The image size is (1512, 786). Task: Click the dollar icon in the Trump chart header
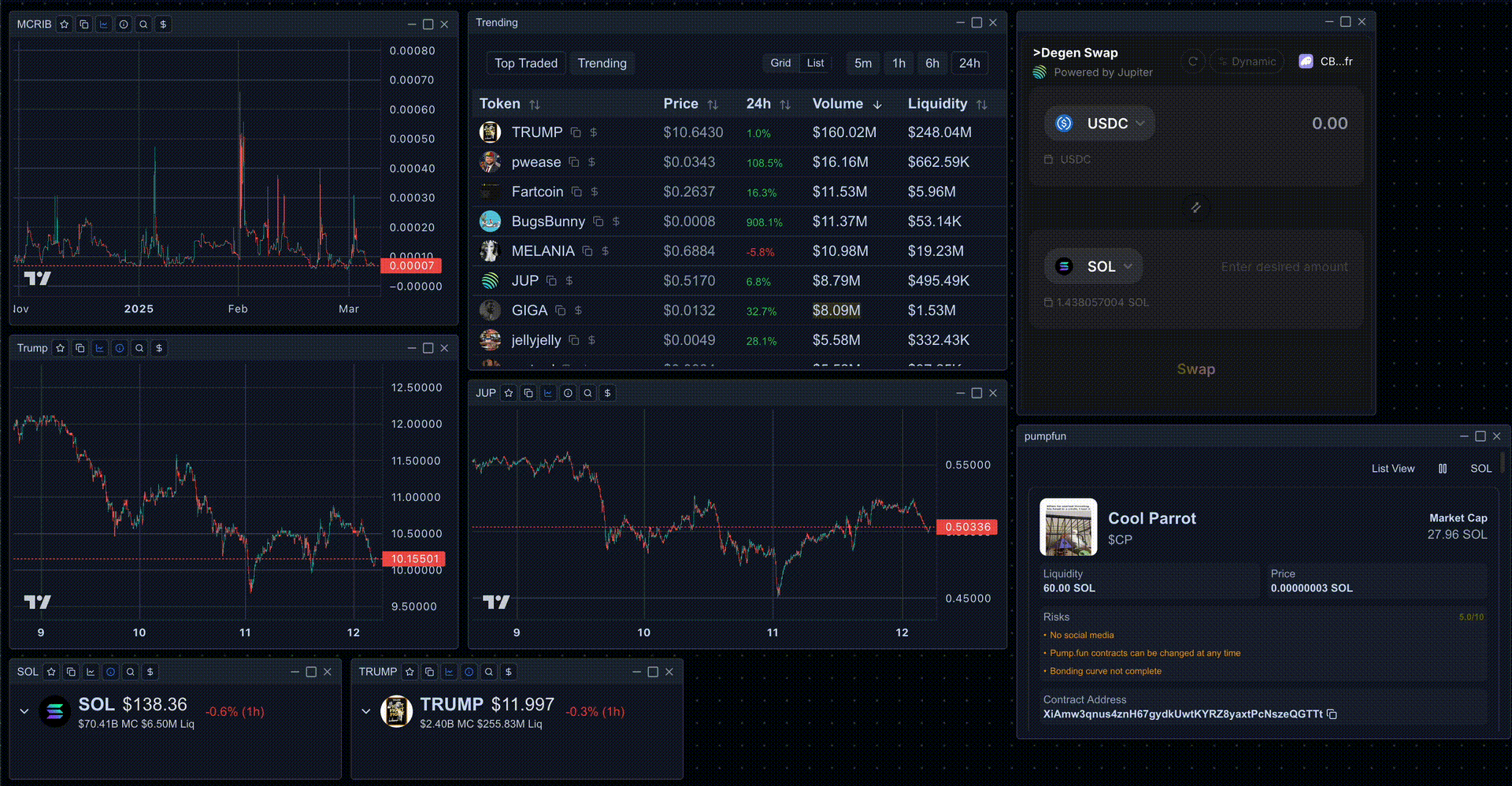point(159,348)
